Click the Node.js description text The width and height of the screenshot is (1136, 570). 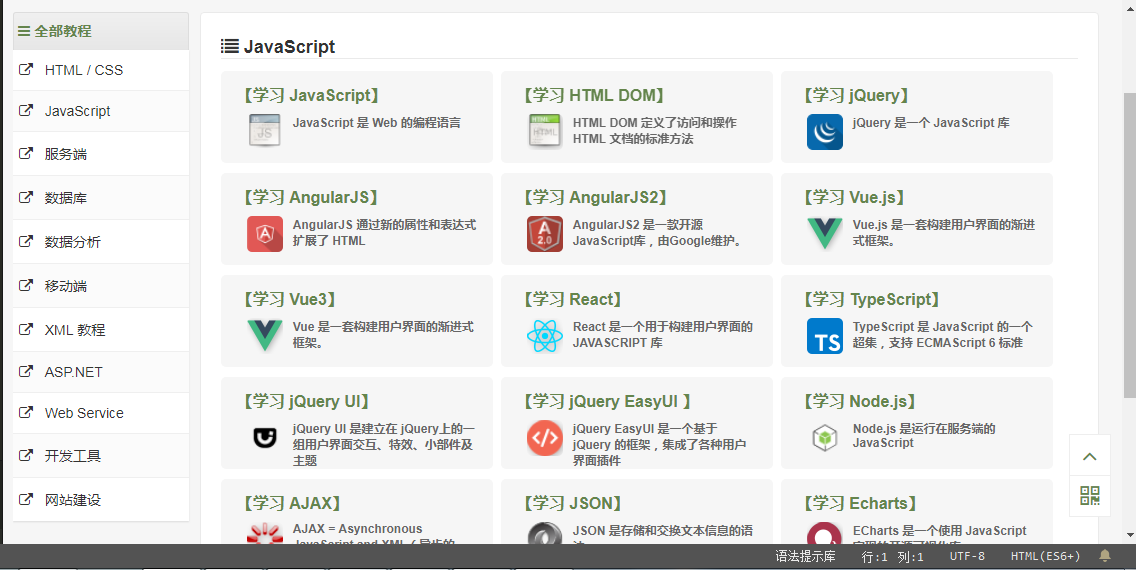pyautogui.click(x=924, y=435)
